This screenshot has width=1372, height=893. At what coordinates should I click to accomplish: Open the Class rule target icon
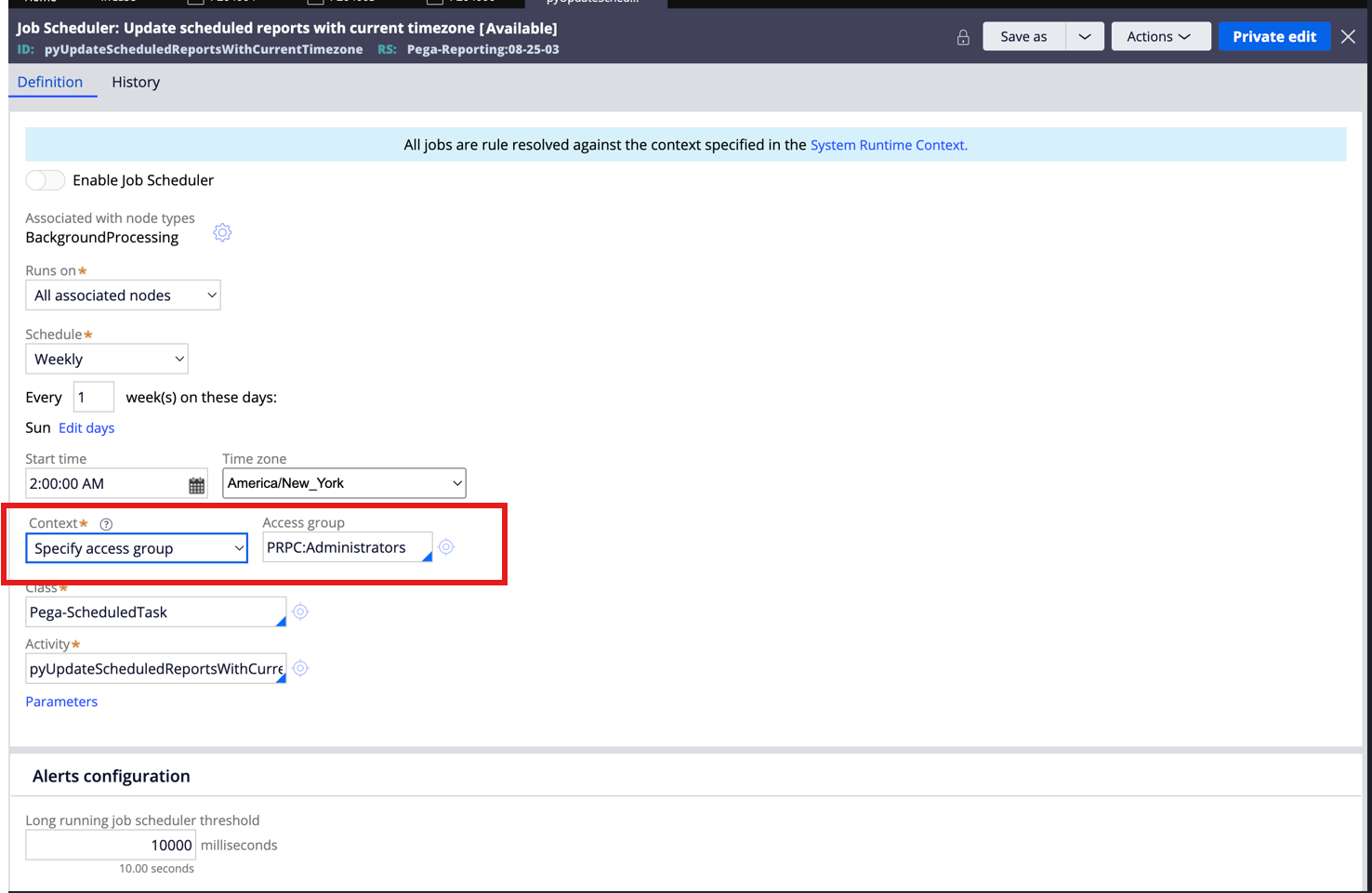point(300,611)
